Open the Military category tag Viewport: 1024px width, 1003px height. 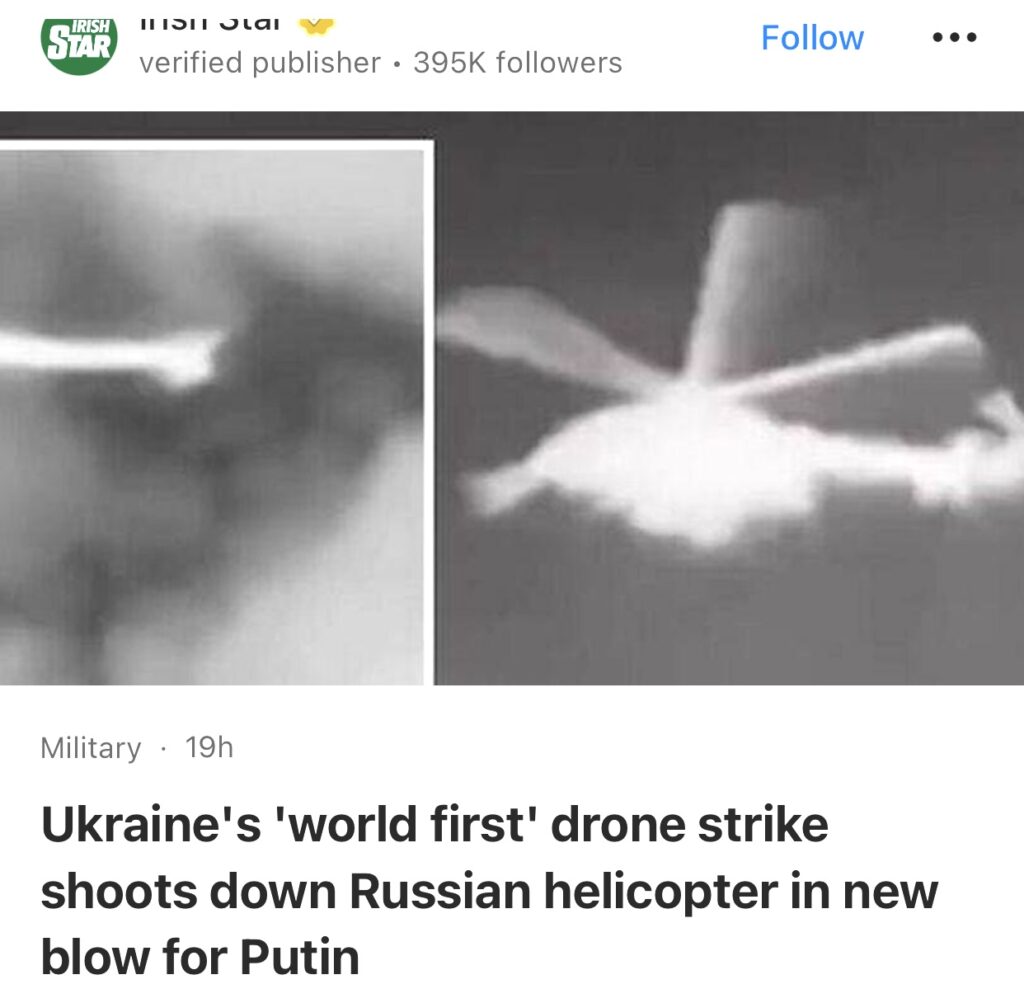click(x=91, y=748)
